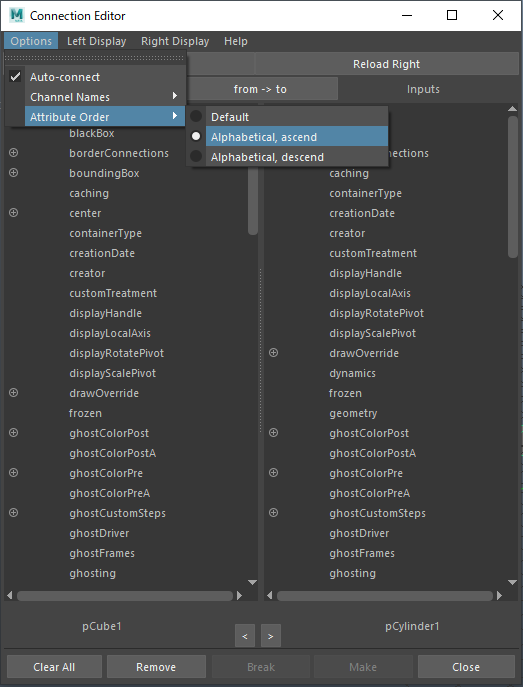The height and width of the screenshot is (687, 523).
Task: Toggle the Auto-connect checkbox
Action: pyautogui.click(x=15, y=77)
